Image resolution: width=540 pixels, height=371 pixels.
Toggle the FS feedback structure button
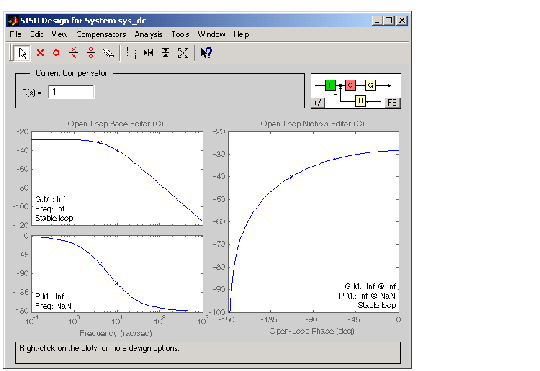click(393, 103)
